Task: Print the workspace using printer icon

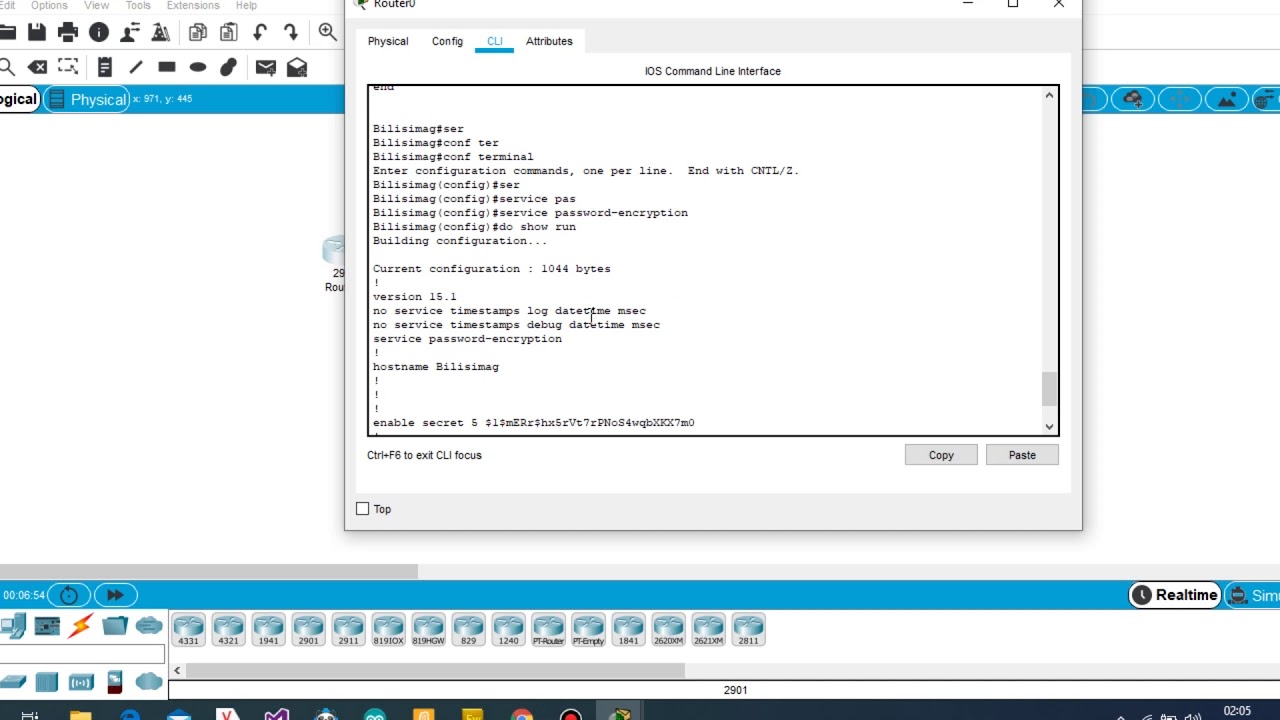Action: 68,33
